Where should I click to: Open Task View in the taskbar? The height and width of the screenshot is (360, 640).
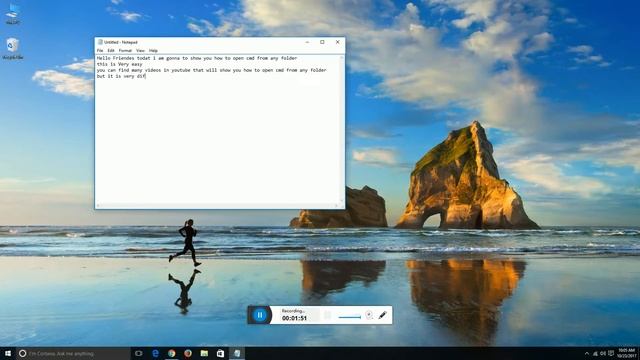(x=138, y=353)
